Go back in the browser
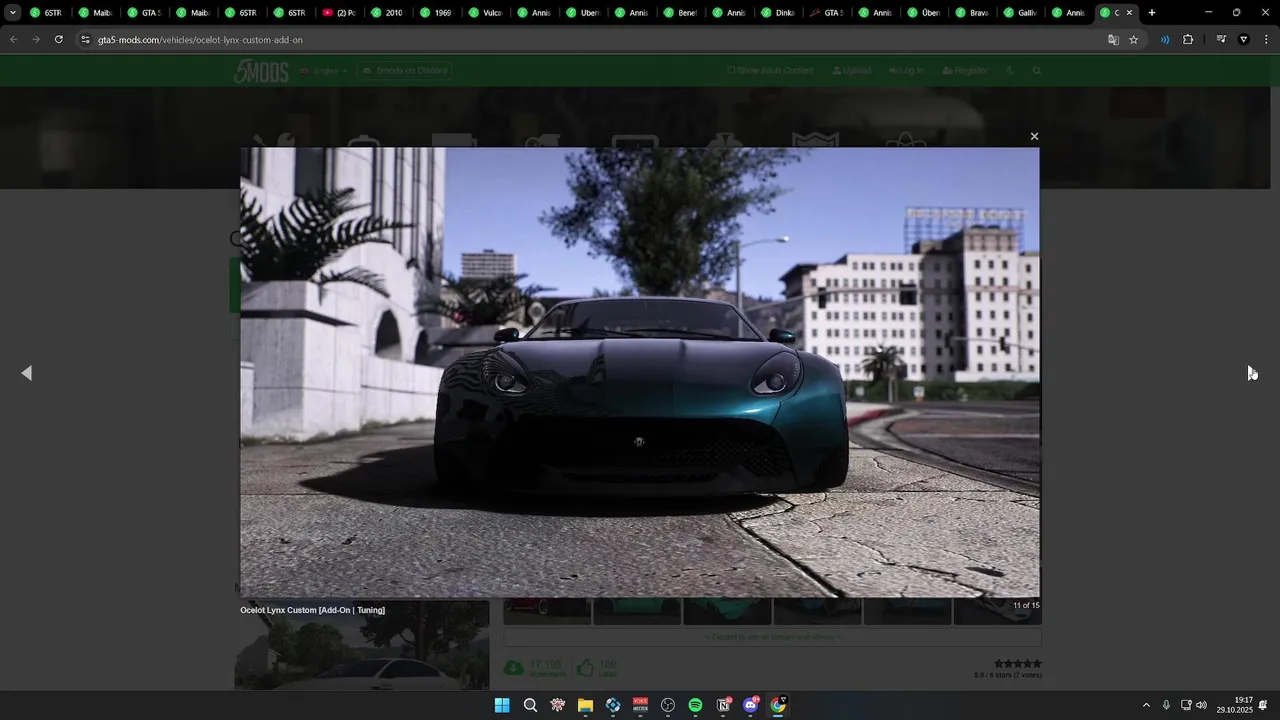This screenshot has height=720, width=1280. 13,39
